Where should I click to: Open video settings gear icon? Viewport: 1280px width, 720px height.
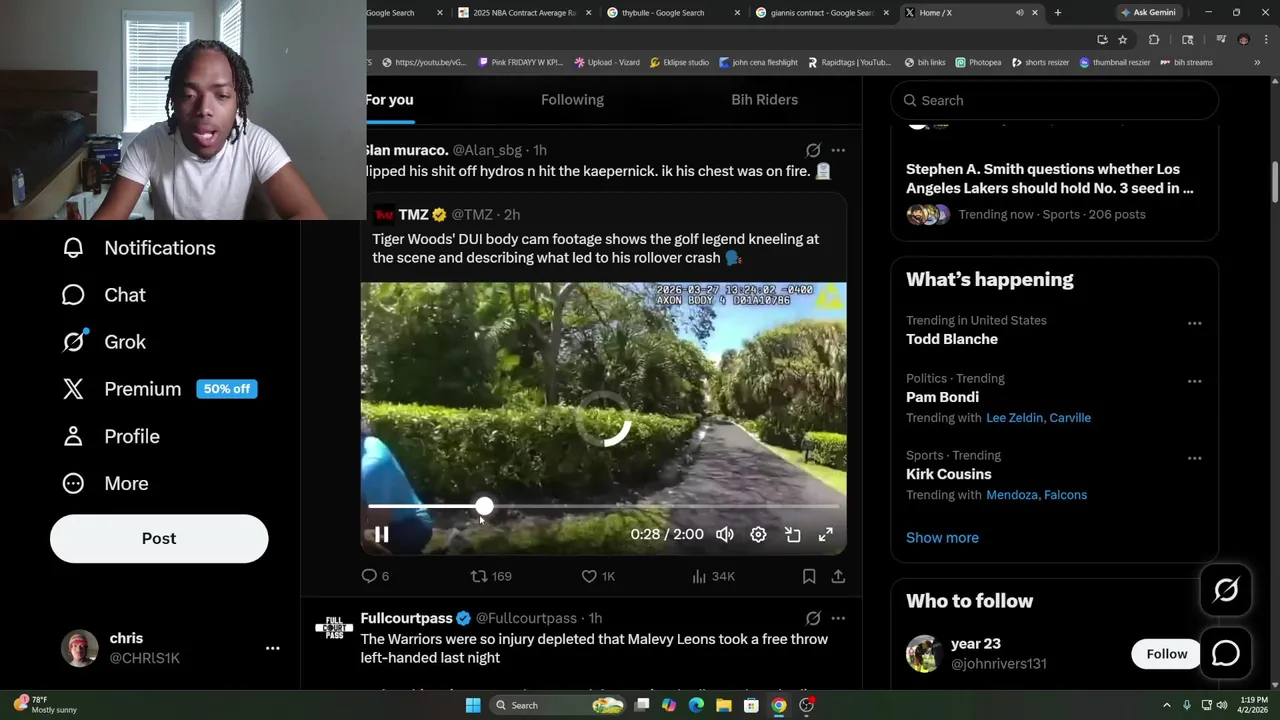tap(758, 535)
